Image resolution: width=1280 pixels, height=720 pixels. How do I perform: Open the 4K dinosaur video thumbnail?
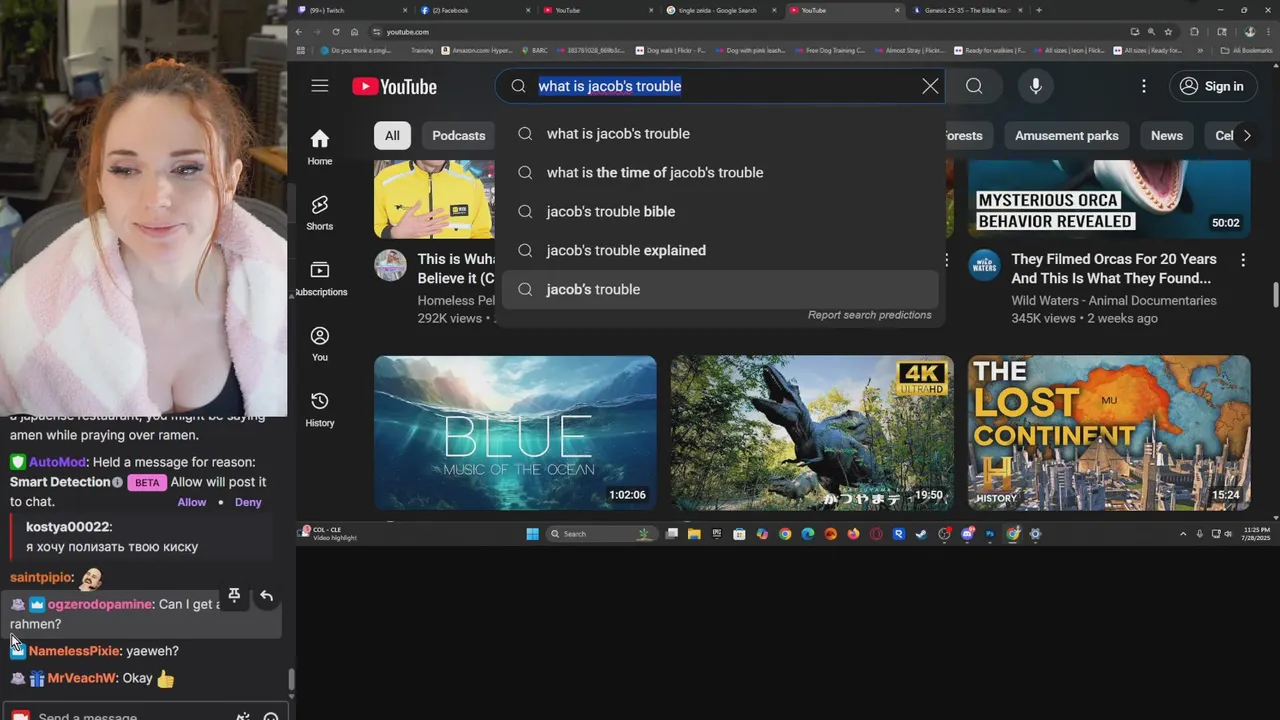812,433
